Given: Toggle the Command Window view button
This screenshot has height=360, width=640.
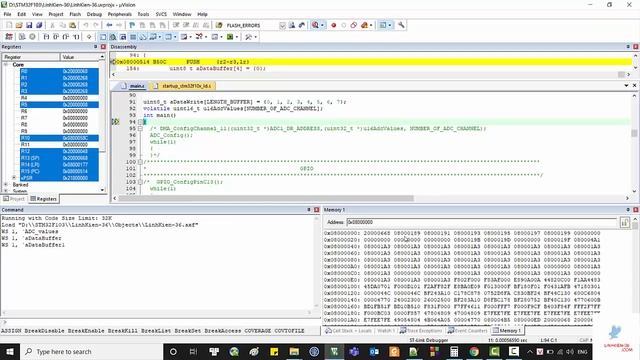Looking at the screenshot, I should [x=103, y=37].
